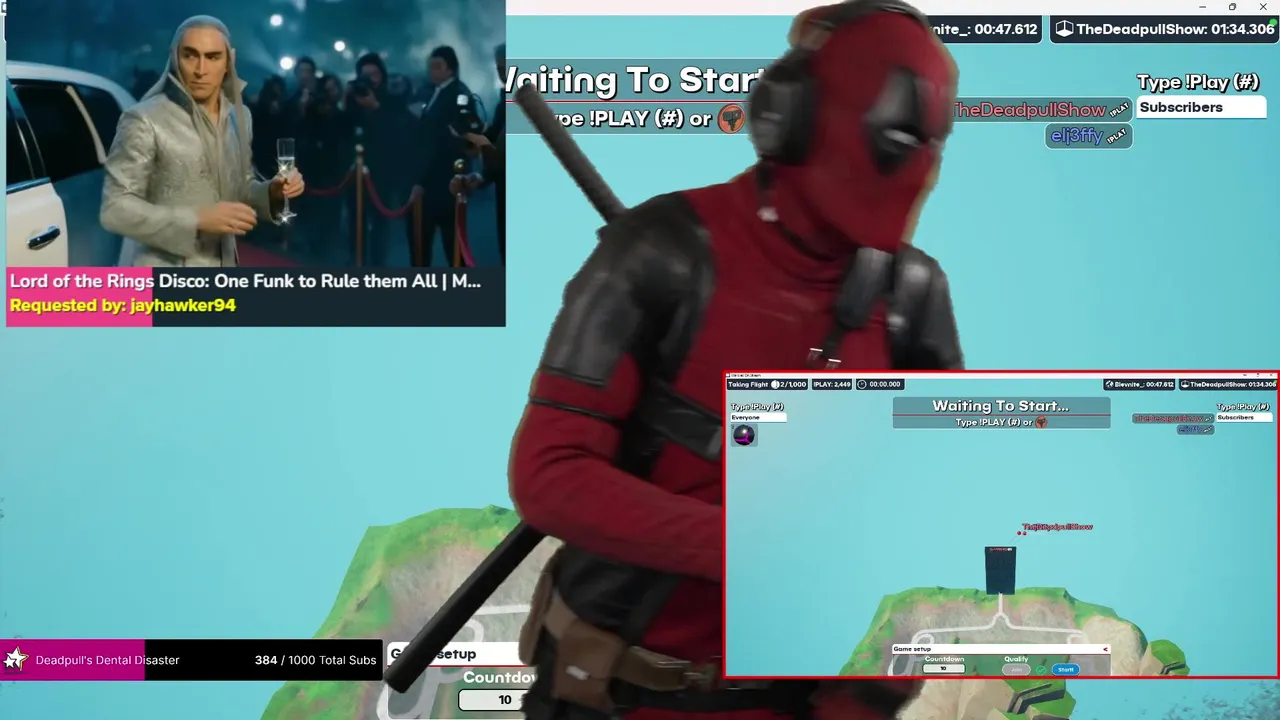Click the '384 / 1000 Total Subs' counter

pos(315,660)
